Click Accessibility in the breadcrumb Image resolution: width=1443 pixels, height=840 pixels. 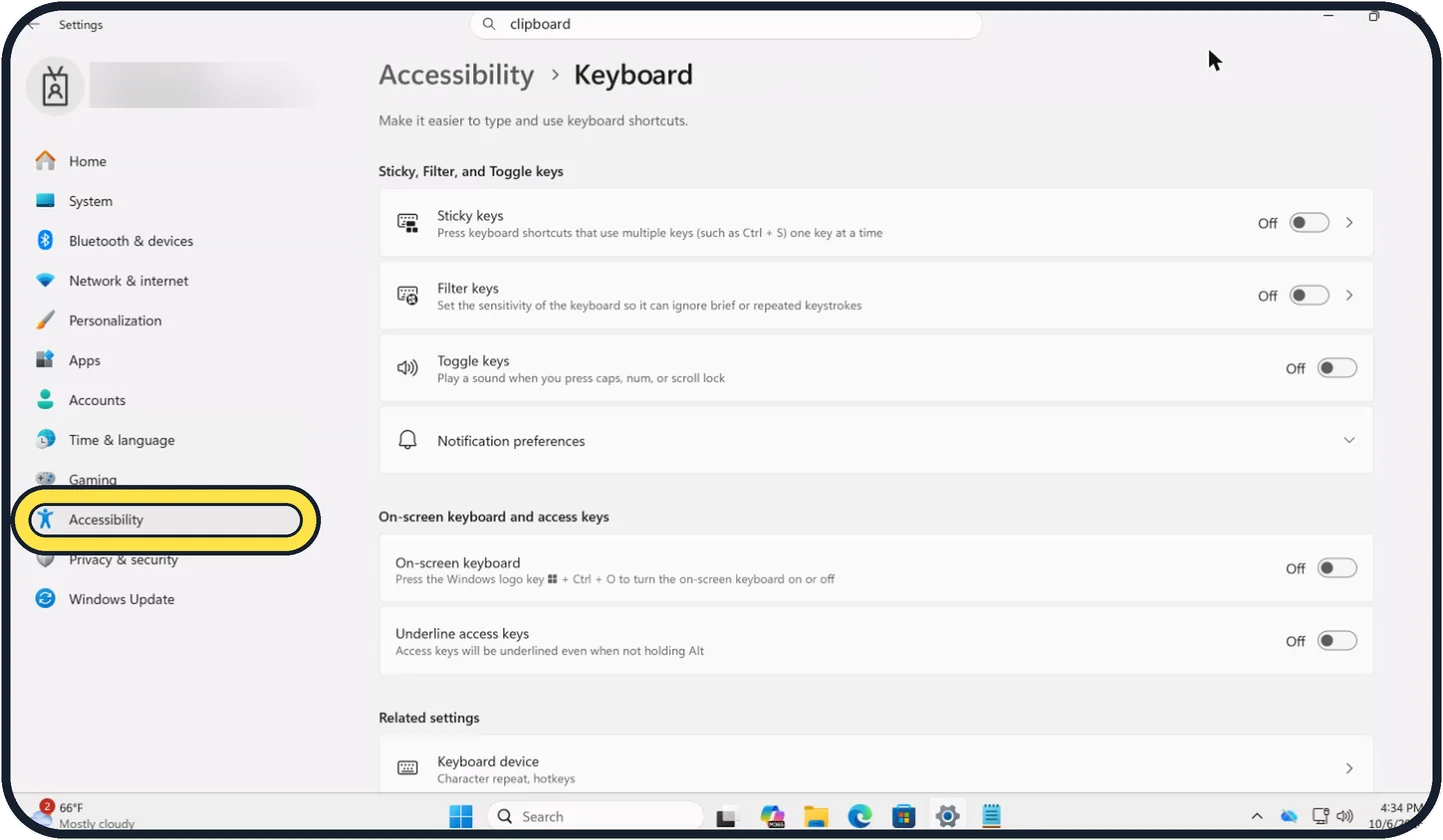[x=456, y=75]
